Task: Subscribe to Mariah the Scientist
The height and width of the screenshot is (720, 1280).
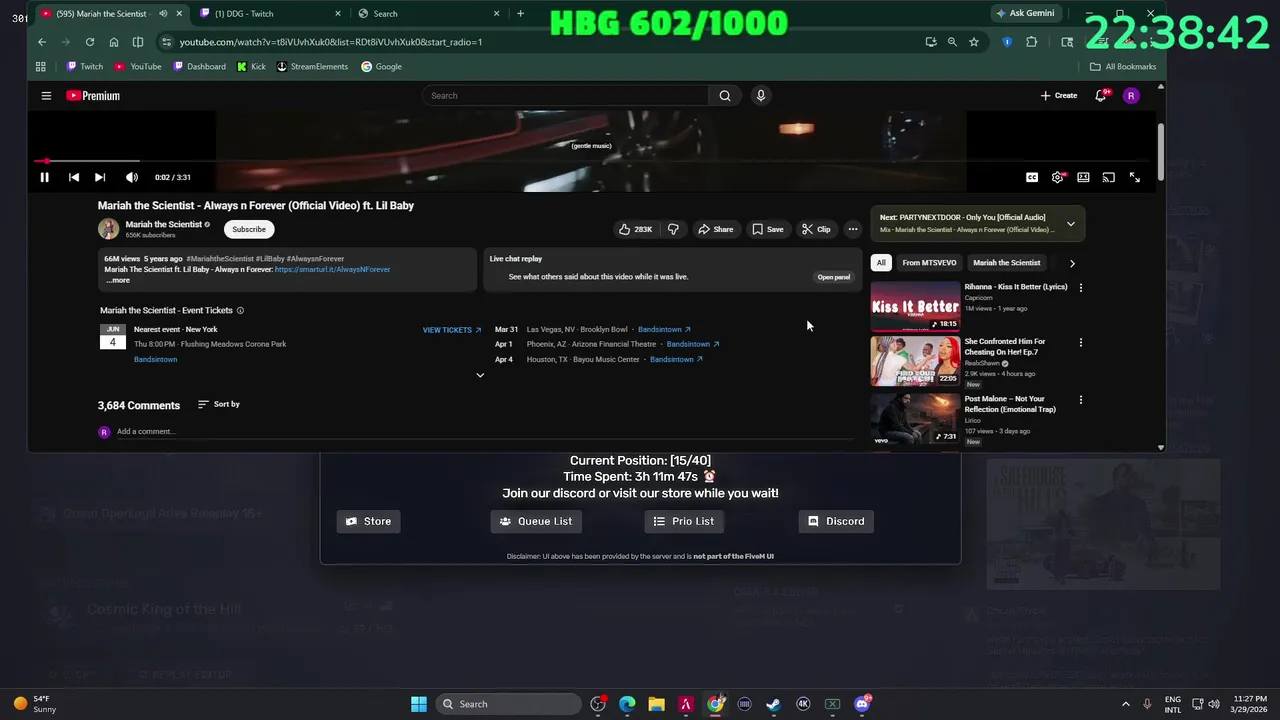Action: click(x=249, y=229)
